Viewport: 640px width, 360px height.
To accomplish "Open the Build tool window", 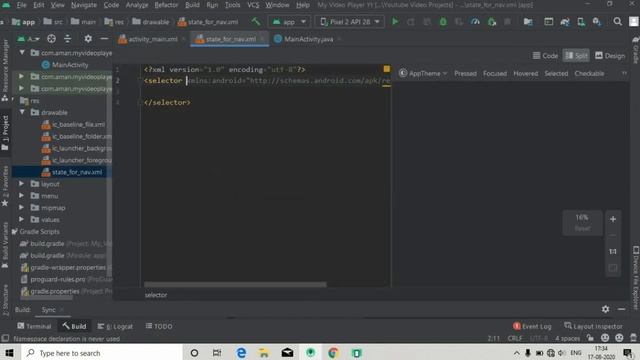I will click(x=74, y=326).
